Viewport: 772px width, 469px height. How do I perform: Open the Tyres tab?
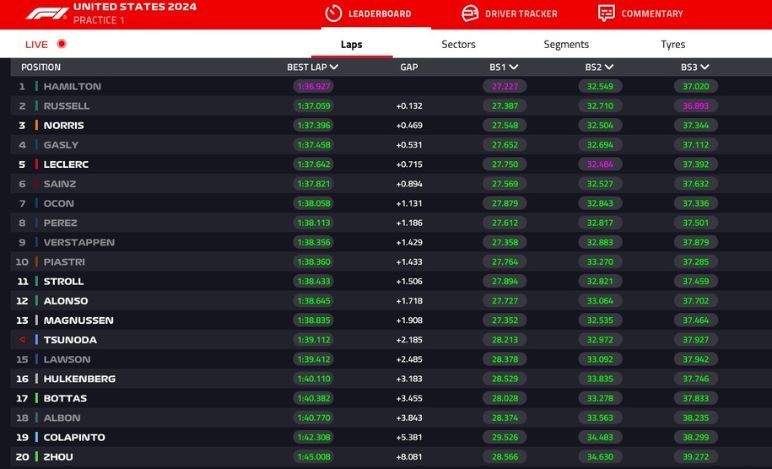click(x=673, y=44)
